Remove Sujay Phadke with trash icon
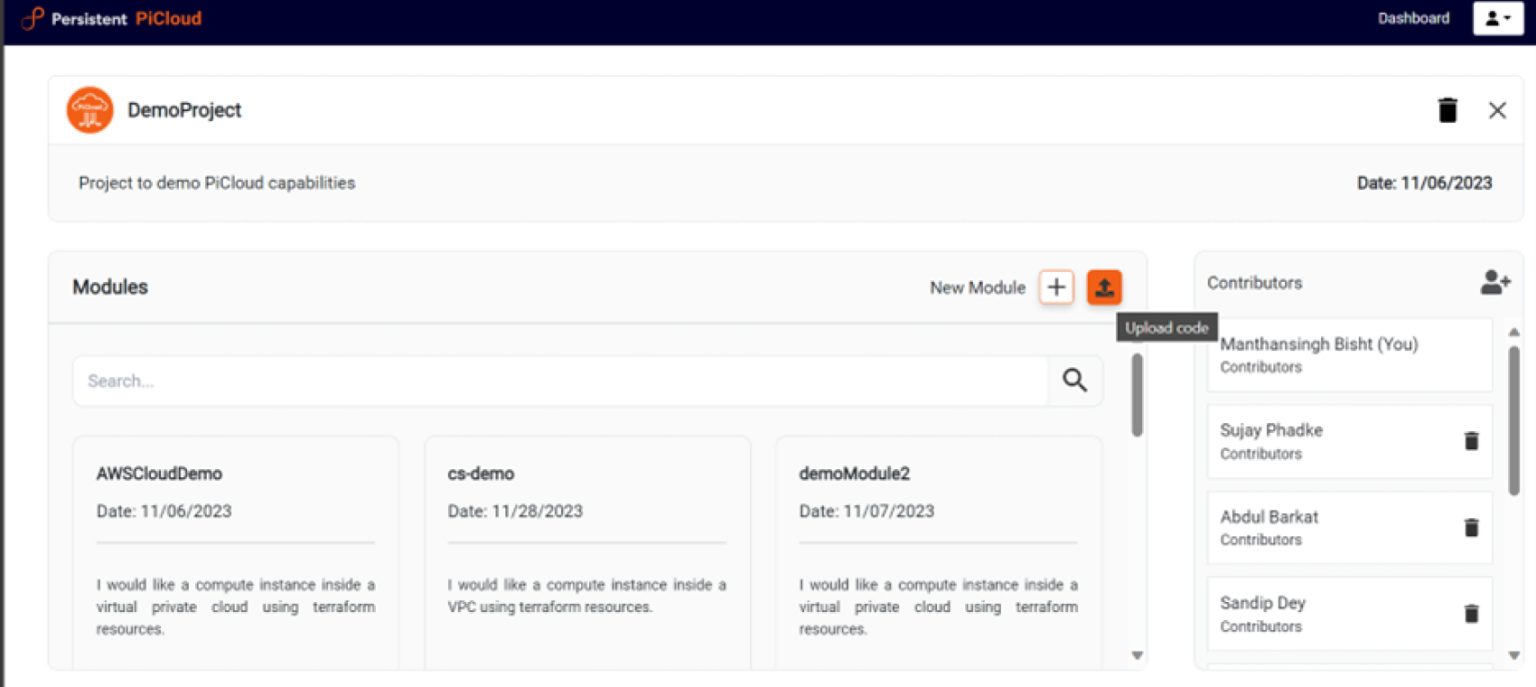Image resolution: width=1536 pixels, height=687 pixels. (x=1471, y=440)
